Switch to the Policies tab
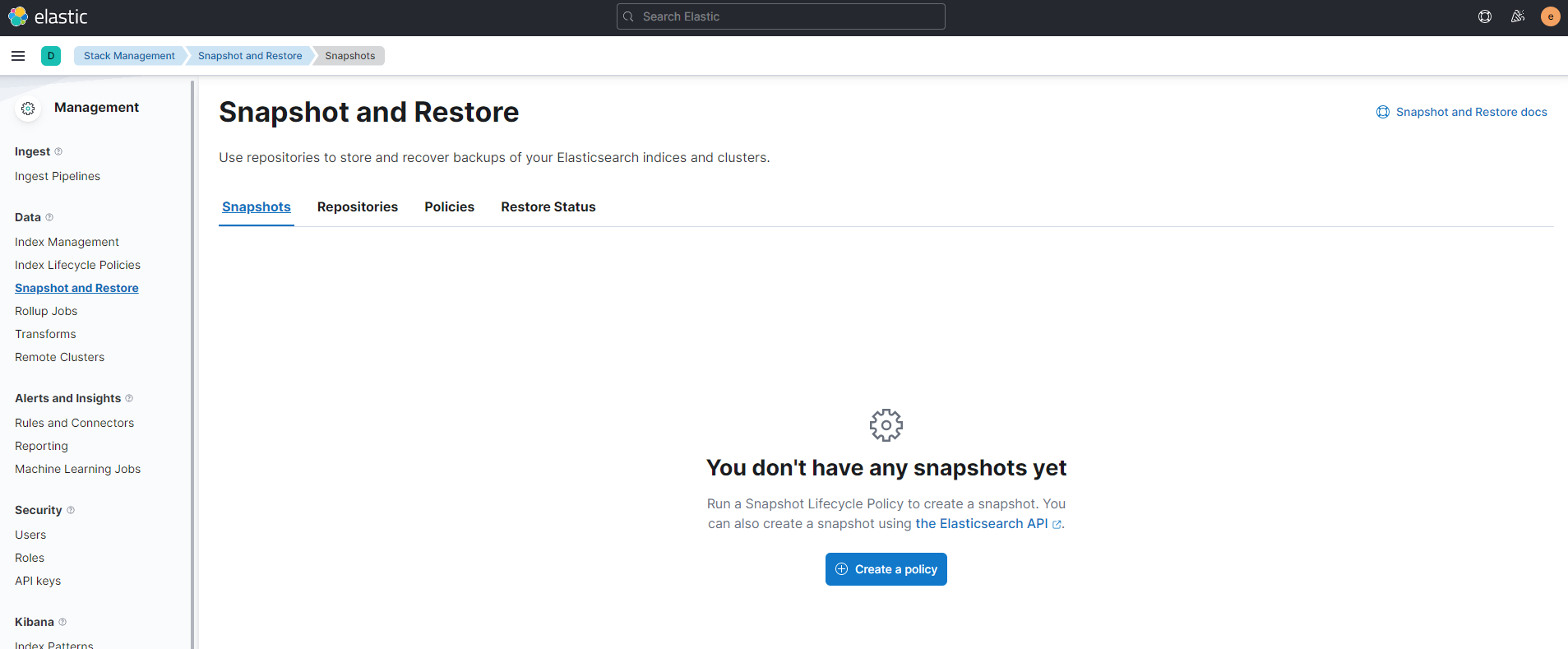The height and width of the screenshot is (649, 1568). tap(450, 207)
